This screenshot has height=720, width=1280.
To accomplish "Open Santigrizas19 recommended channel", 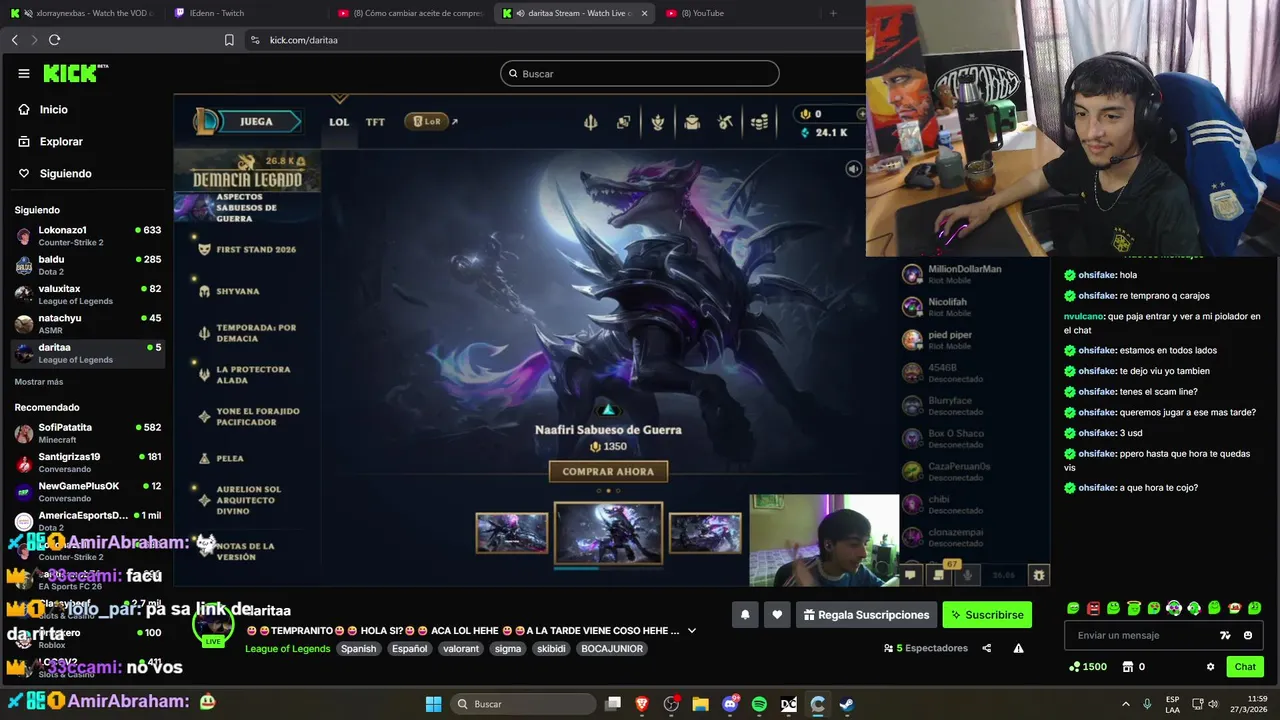I will click(x=88, y=462).
